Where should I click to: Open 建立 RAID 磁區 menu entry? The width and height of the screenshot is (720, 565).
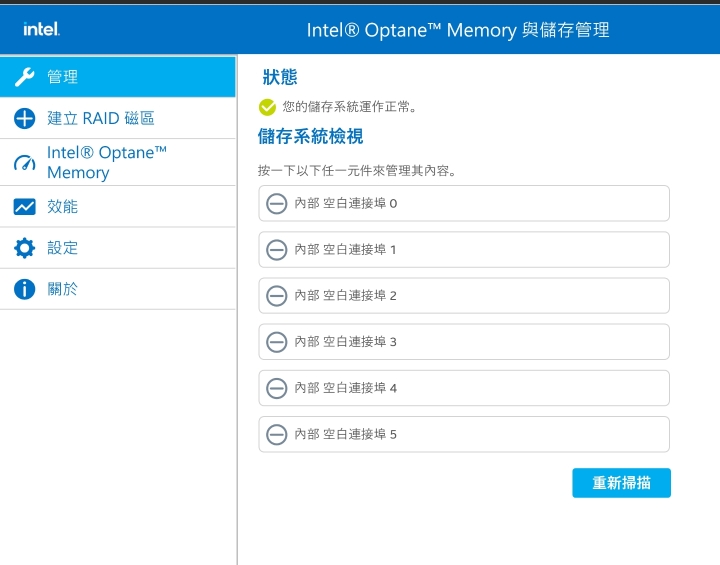(118, 119)
